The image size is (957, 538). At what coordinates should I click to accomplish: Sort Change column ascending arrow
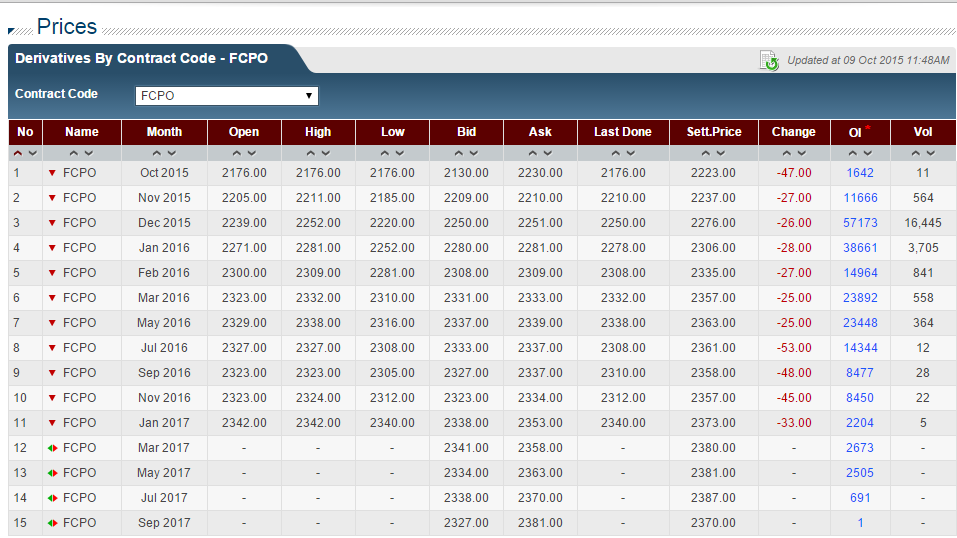pyautogui.click(x=787, y=153)
